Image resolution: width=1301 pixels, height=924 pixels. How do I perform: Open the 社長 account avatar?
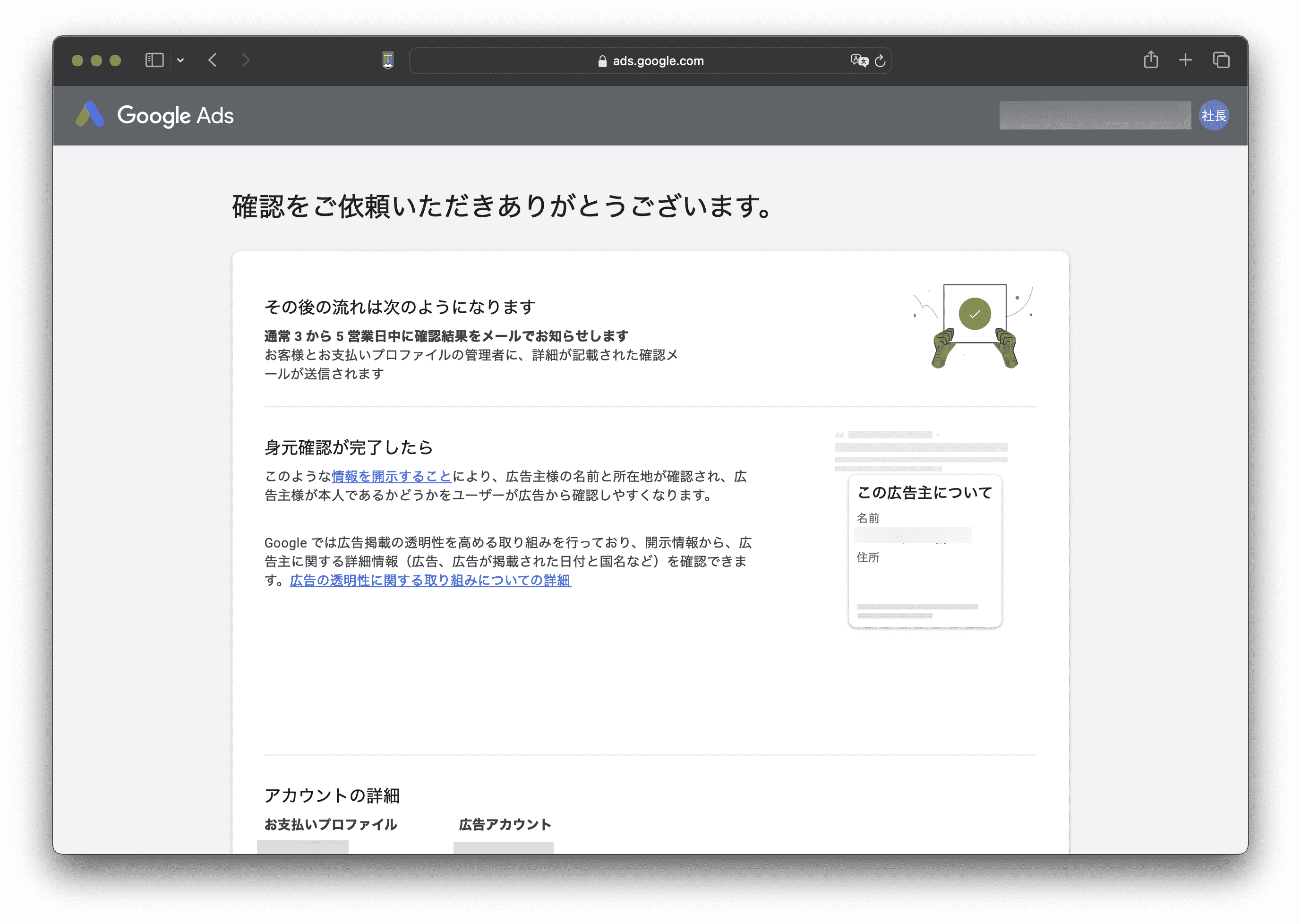click(x=1214, y=115)
